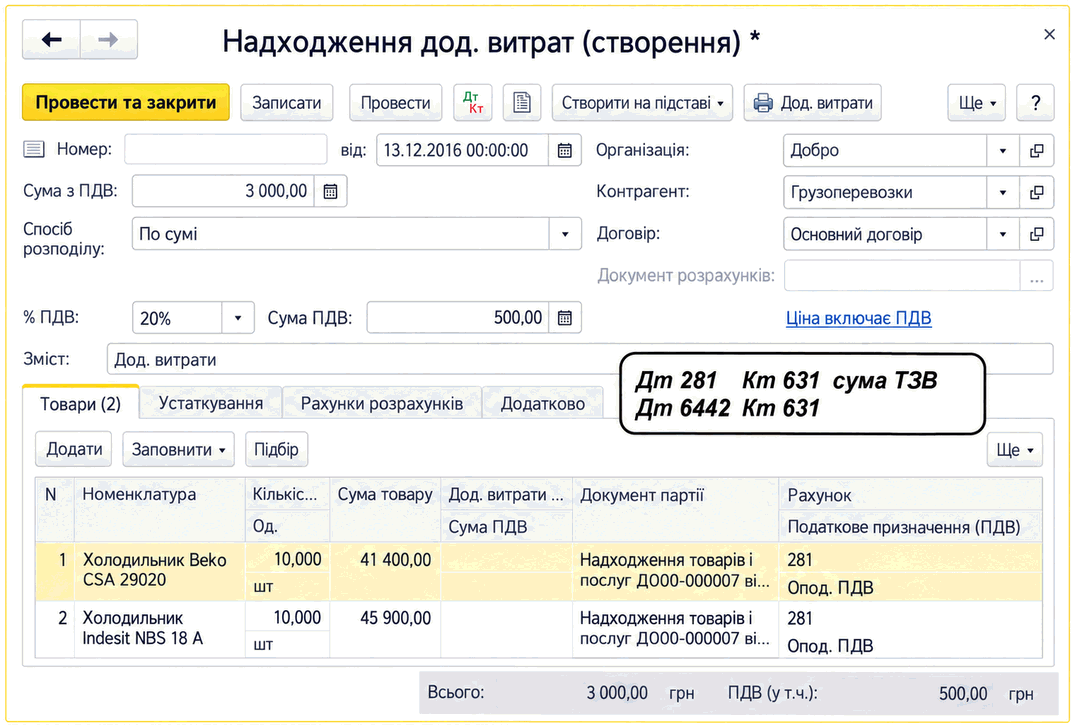
Task: Expand the Спосіб розподілу dropdown
Action: click(565, 234)
